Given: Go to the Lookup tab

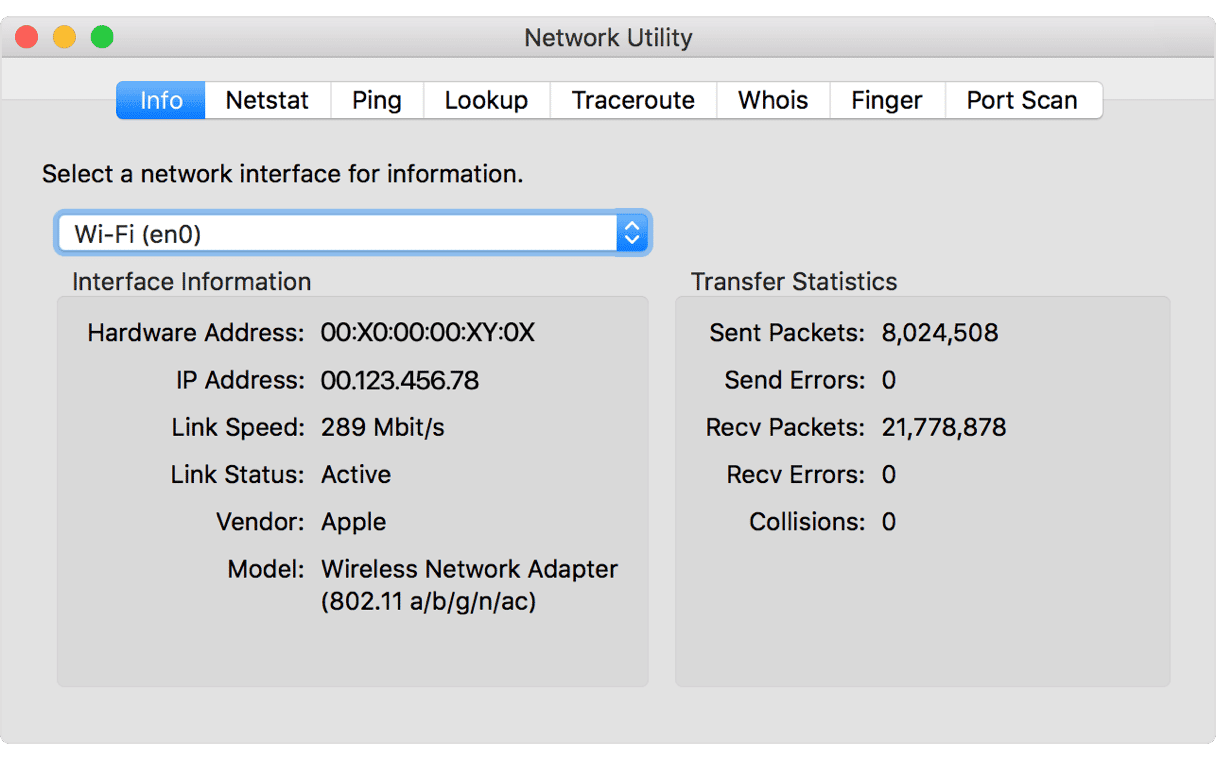Looking at the screenshot, I should point(486,101).
